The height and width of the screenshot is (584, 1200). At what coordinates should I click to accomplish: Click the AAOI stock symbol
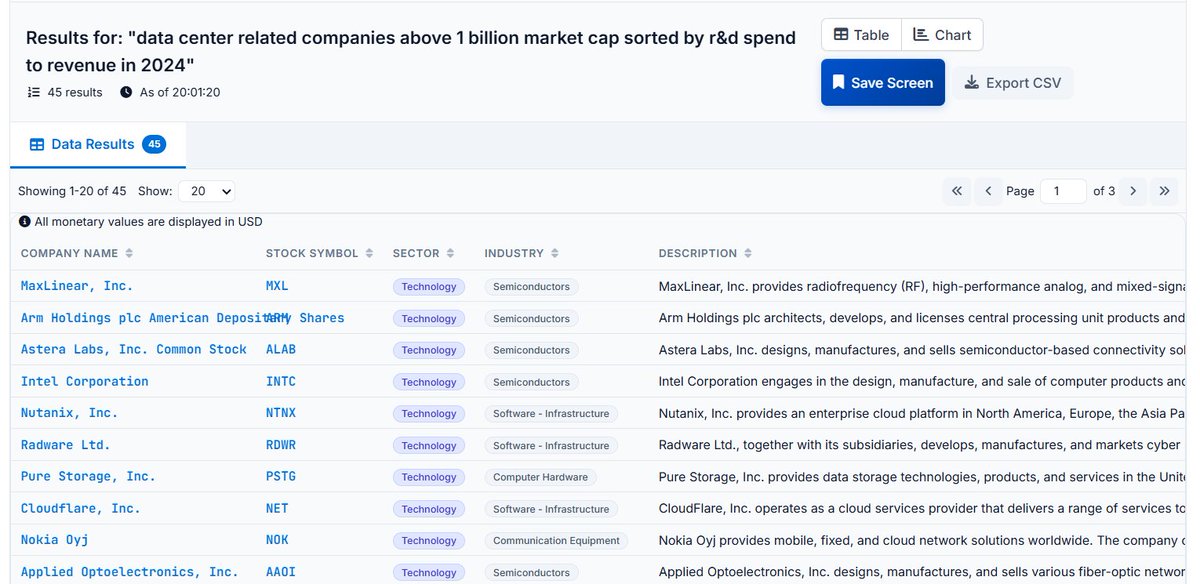[x=281, y=572]
